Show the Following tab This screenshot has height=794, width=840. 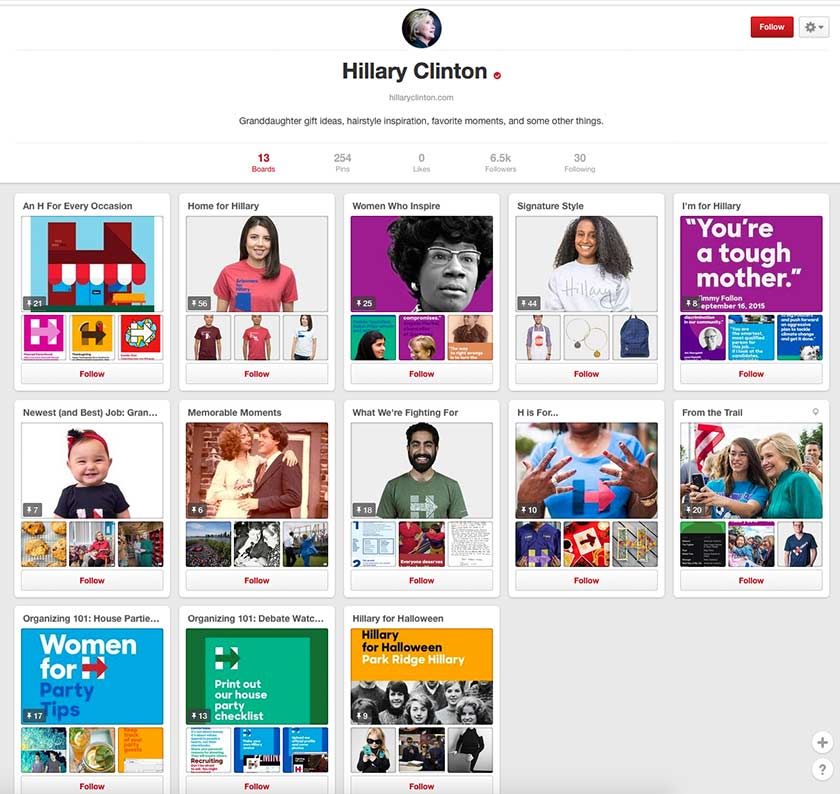tap(579, 163)
